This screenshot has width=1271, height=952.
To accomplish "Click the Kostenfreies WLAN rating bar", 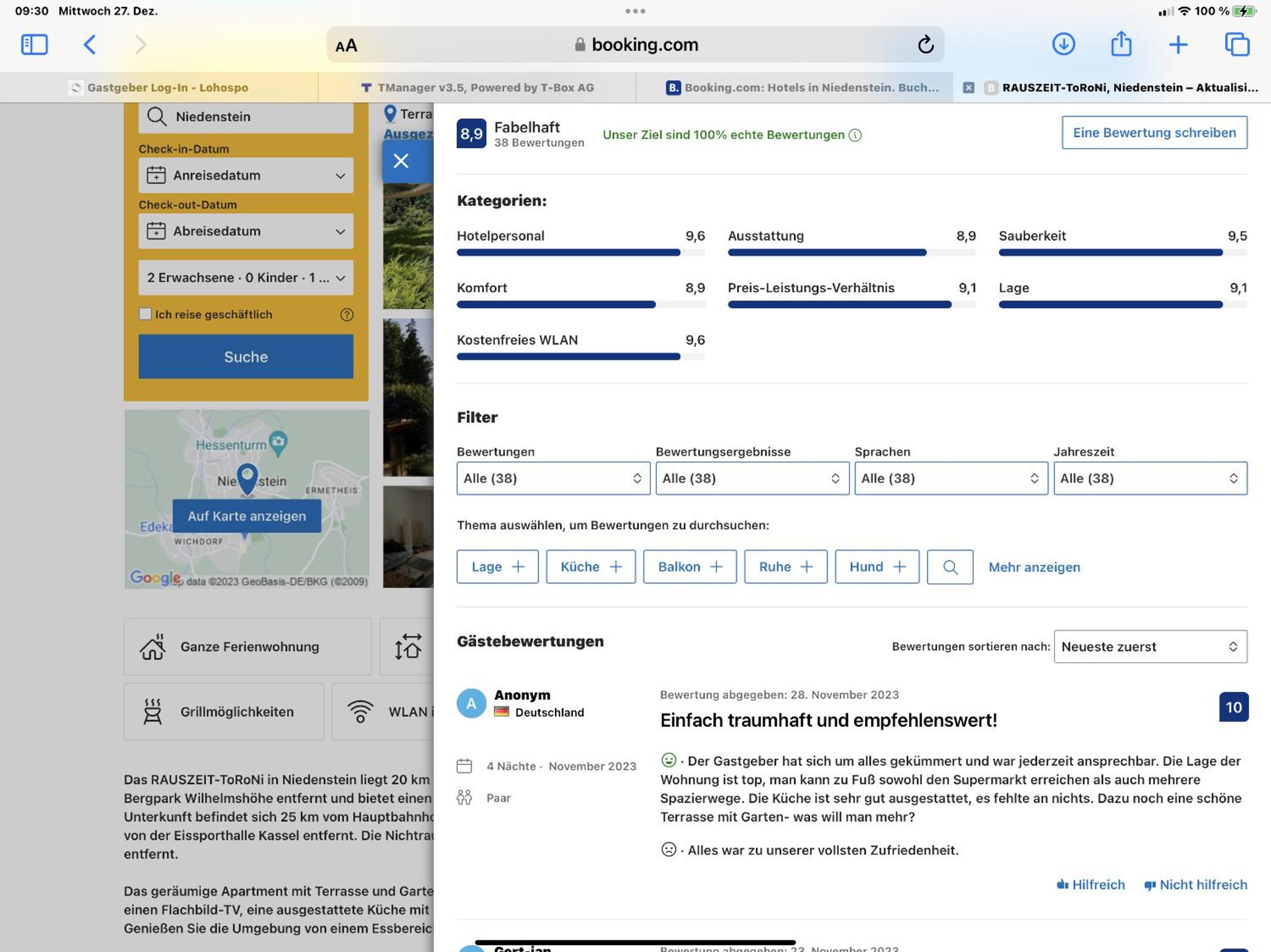I will point(581,356).
